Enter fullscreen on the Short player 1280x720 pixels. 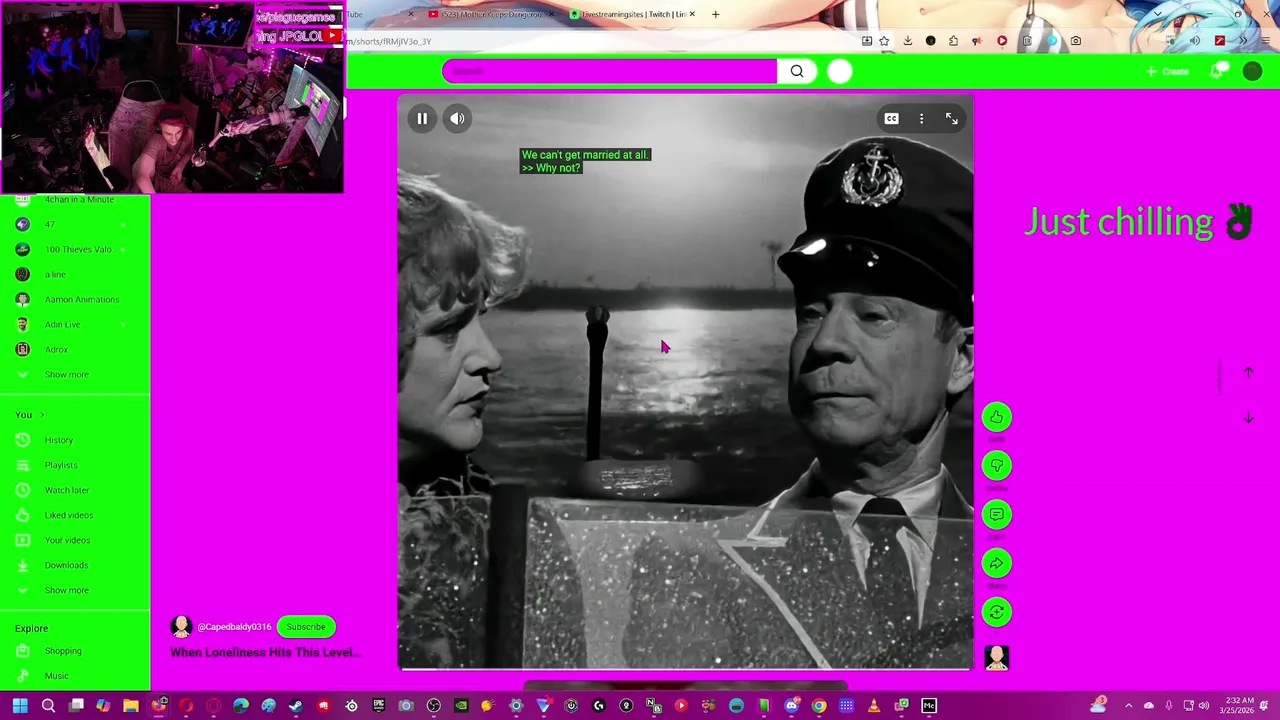[951, 119]
